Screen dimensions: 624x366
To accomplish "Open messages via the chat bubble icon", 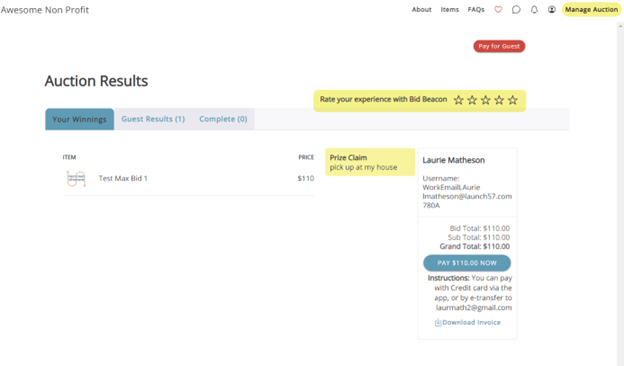I will pos(516,10).
